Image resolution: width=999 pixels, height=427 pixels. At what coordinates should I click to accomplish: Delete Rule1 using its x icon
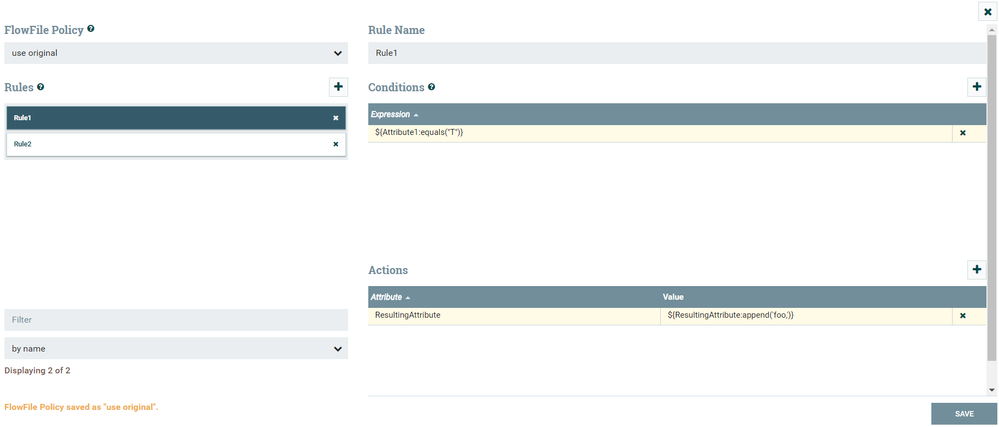click(x=336, y=118)
